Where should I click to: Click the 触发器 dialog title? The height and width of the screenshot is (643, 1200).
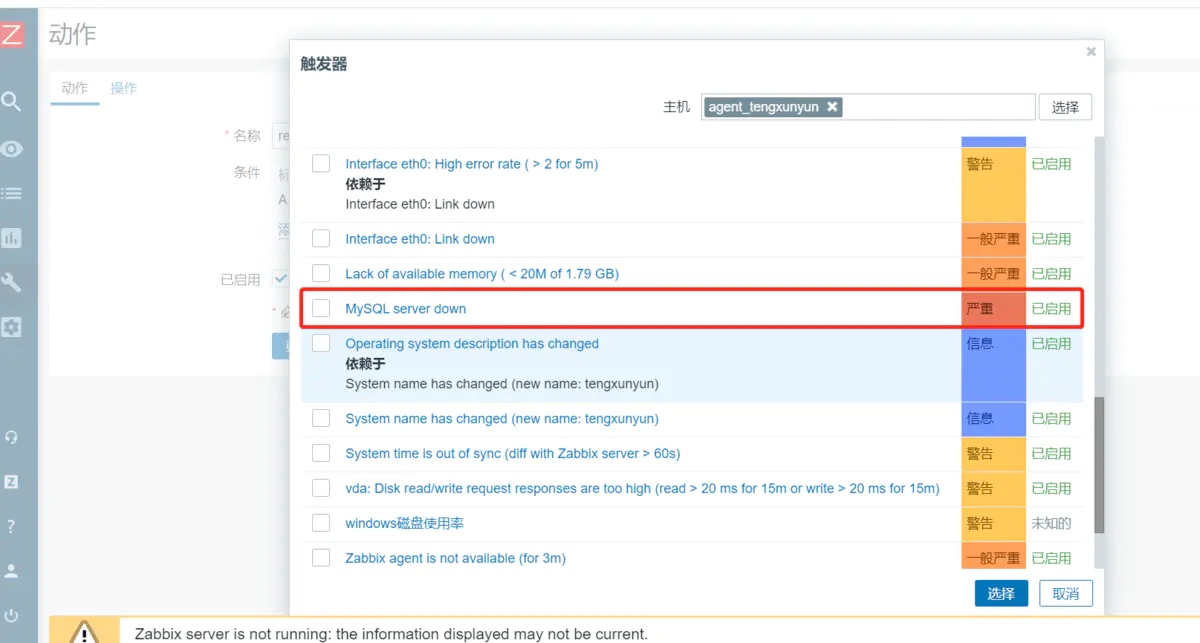click(x=324, y=64)
